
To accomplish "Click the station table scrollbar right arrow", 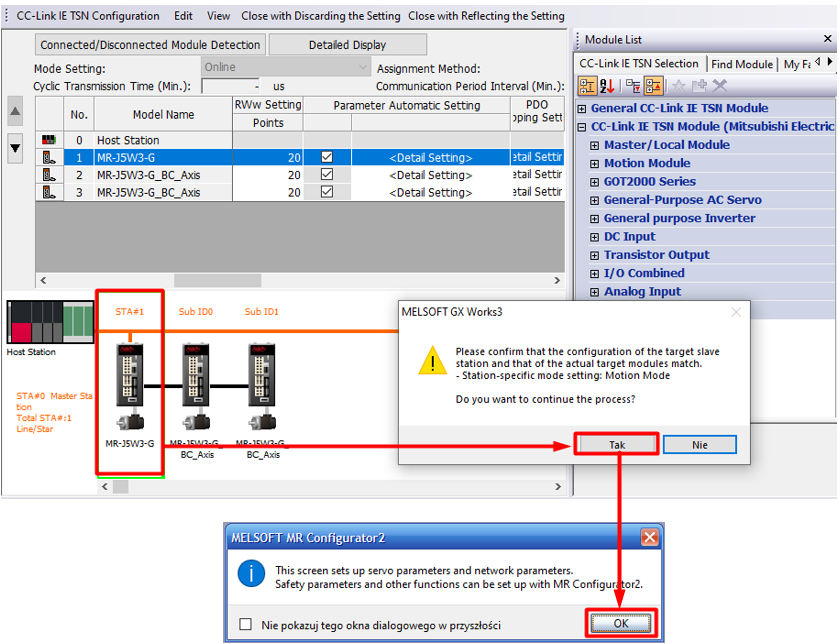I will [557, 280].
